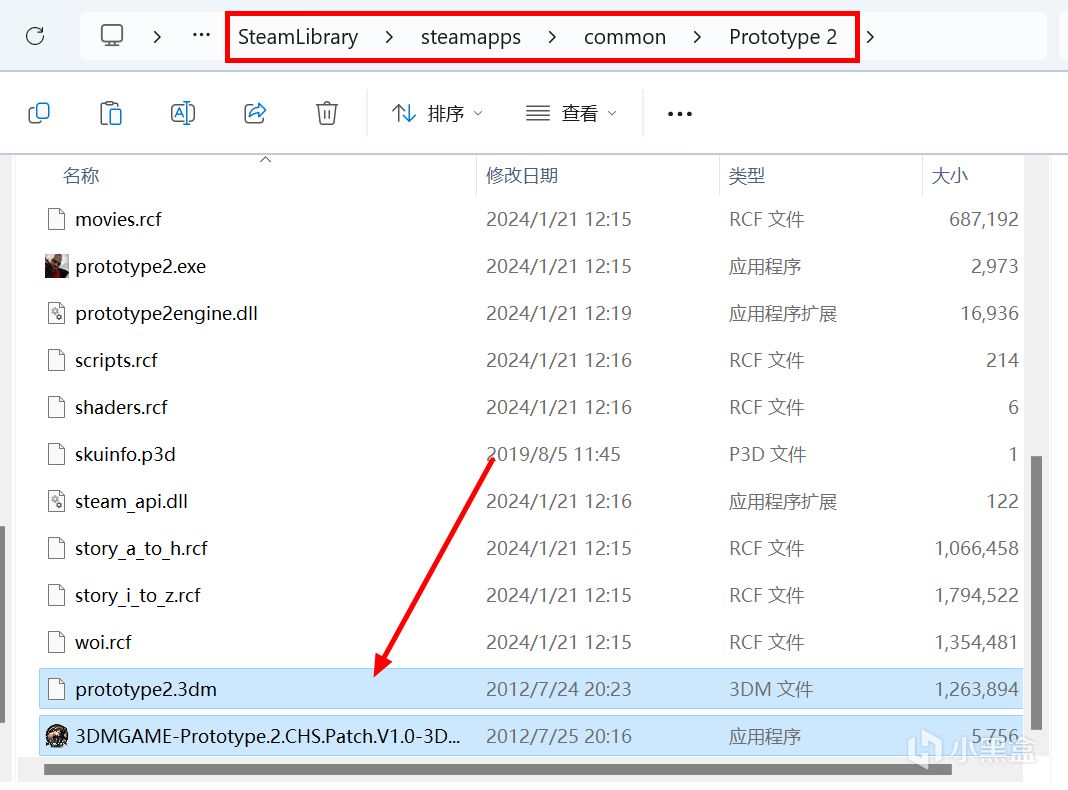Sort by 大小 column header
Image resolution: width=1068 pixels, height=790 pixels.
[x=949, y=176]
